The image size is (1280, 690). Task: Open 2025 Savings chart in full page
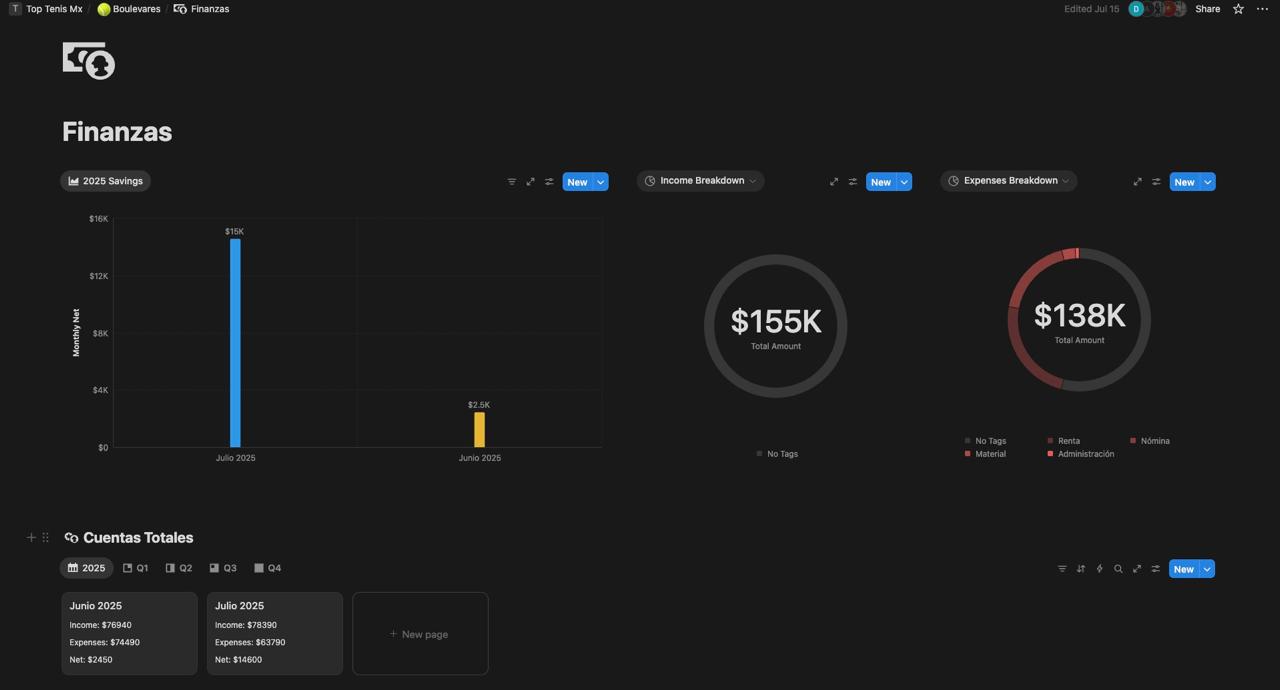[530, 182]
